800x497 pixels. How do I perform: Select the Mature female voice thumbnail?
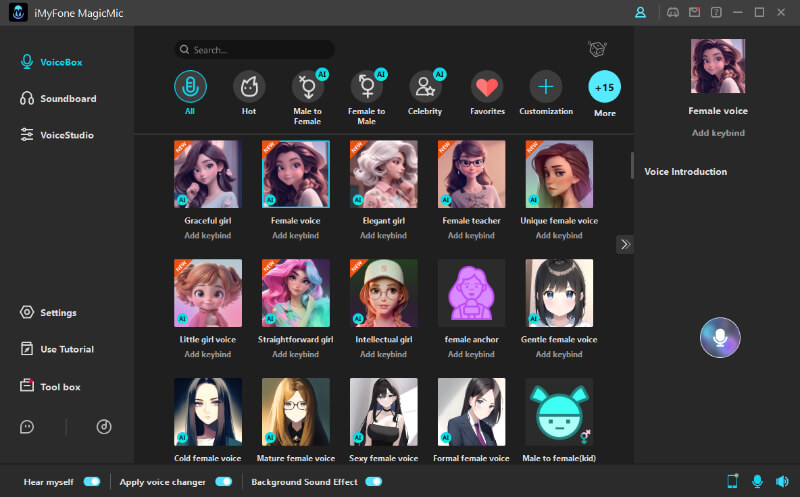(296, 412)
